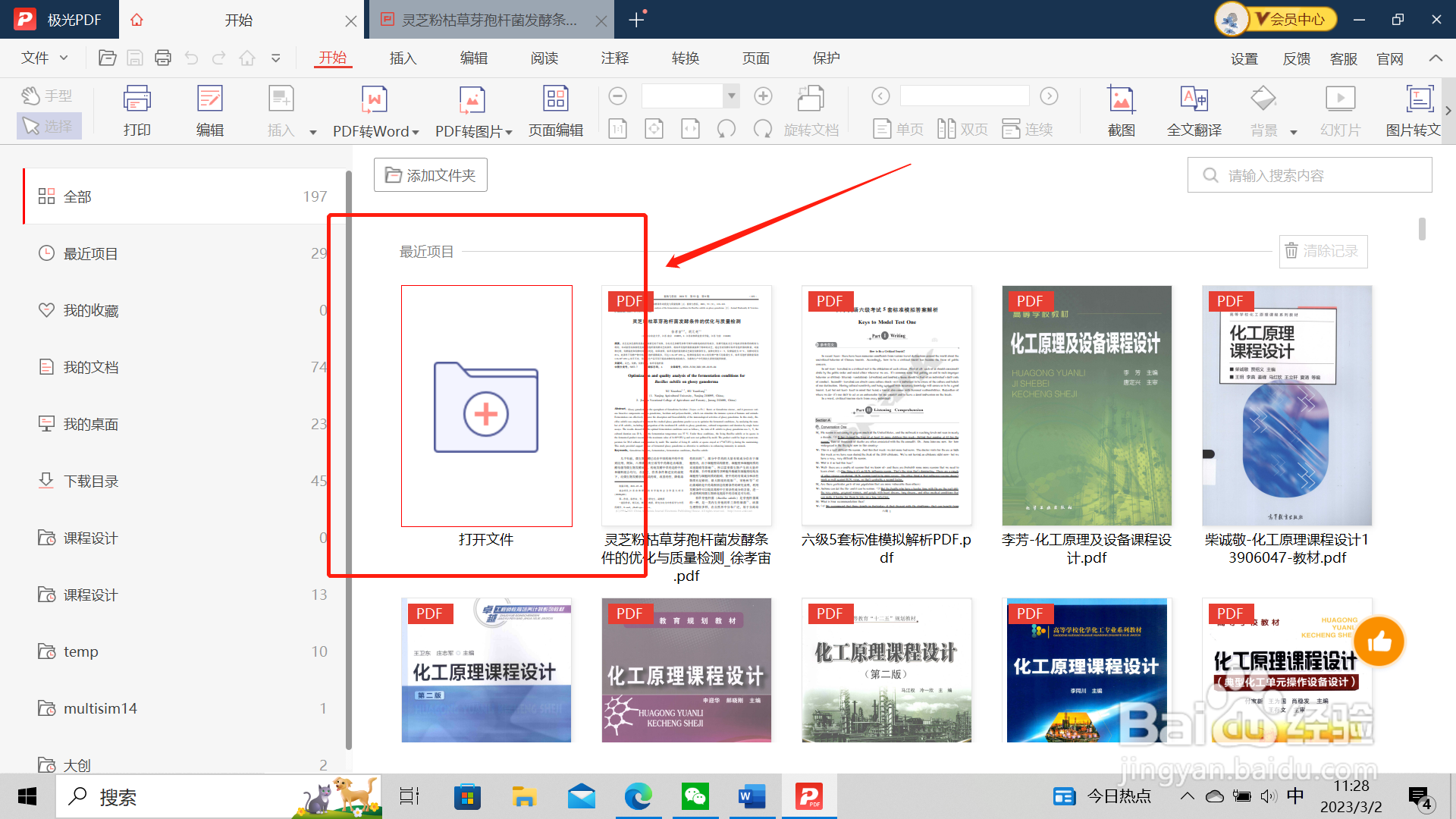The image size is (1456, 819).
Task: Switch to the 注释 ribbon tab
Action: point(614,58)
